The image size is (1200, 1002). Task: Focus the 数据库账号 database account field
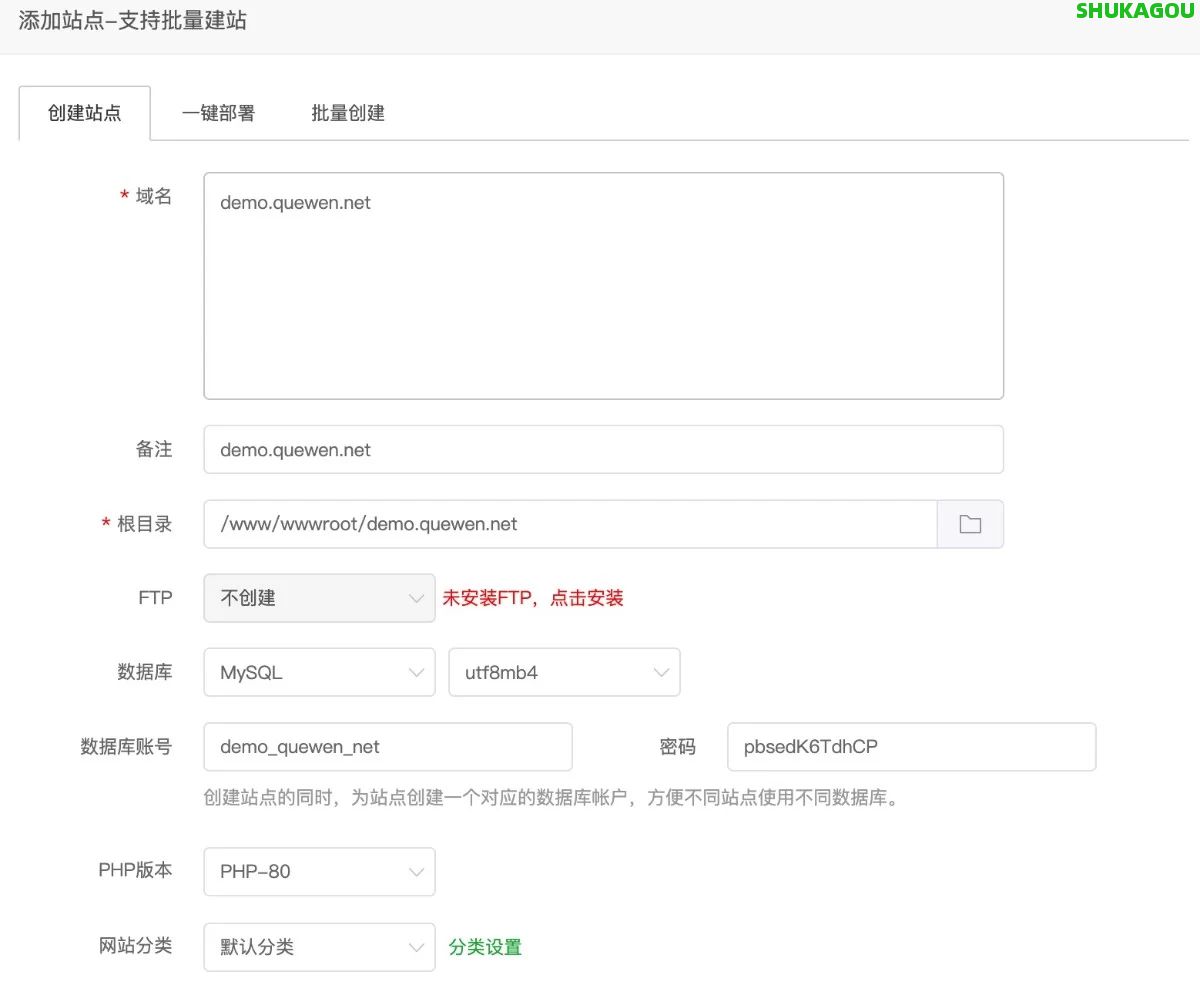pyautogui.click(x=387, y=746)
